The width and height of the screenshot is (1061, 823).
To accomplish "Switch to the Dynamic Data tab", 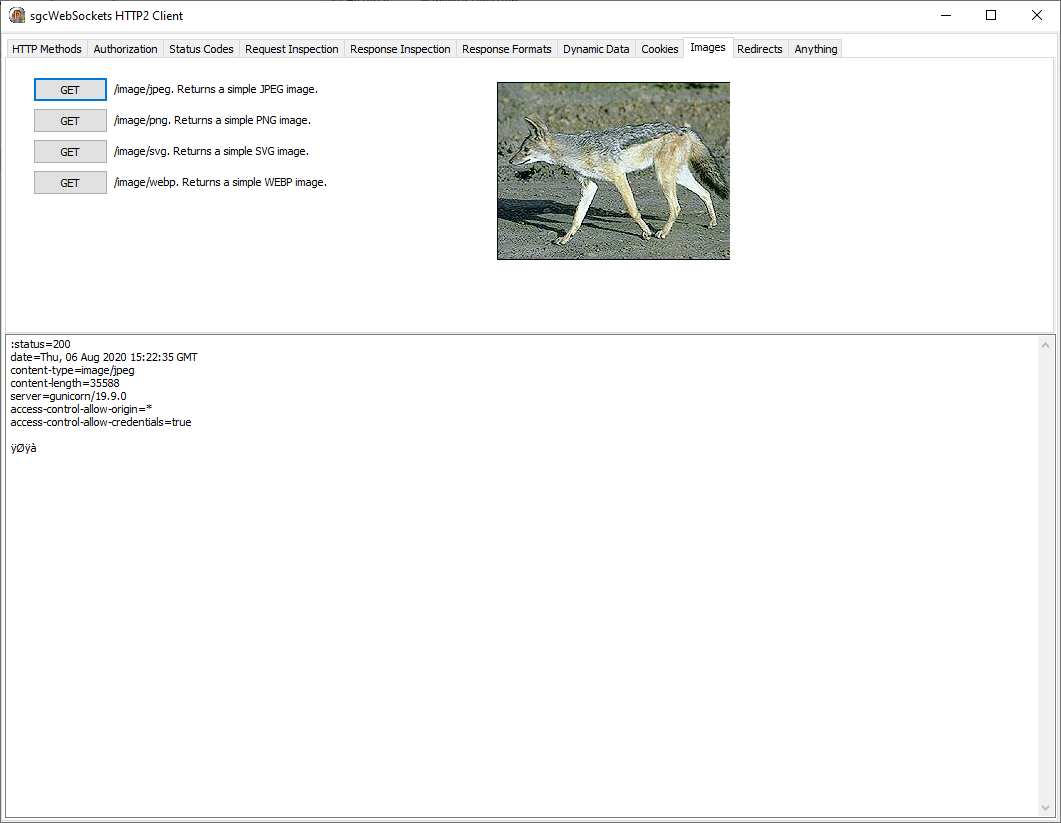I will [x=596, y=49].
